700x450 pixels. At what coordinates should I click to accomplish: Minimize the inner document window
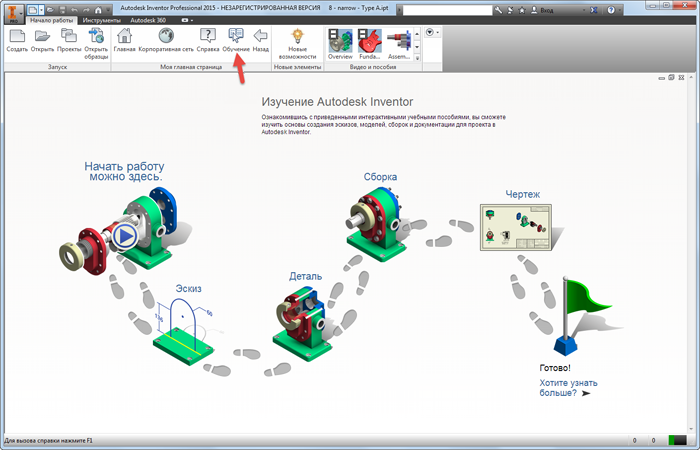(x=662, y=78)
